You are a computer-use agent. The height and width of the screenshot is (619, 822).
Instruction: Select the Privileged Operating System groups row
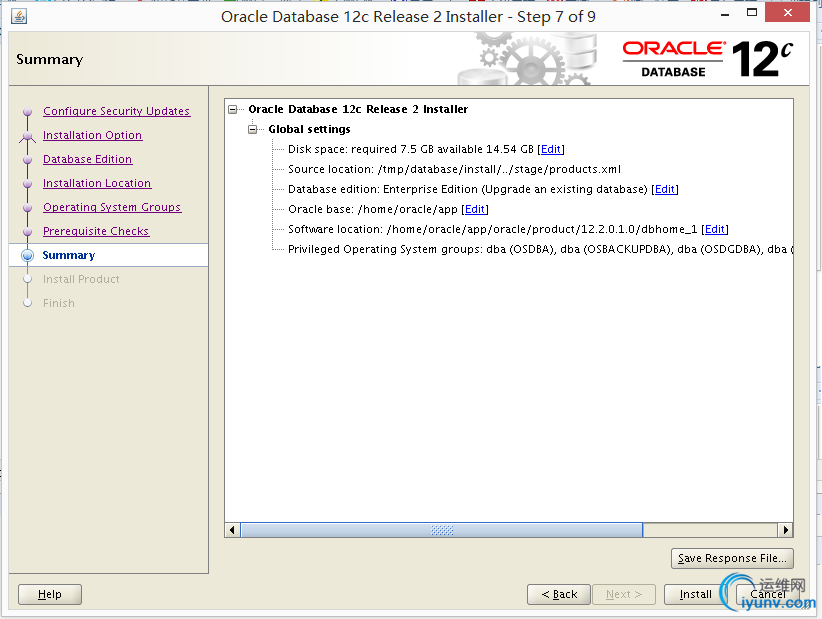[x=540, y=249]
